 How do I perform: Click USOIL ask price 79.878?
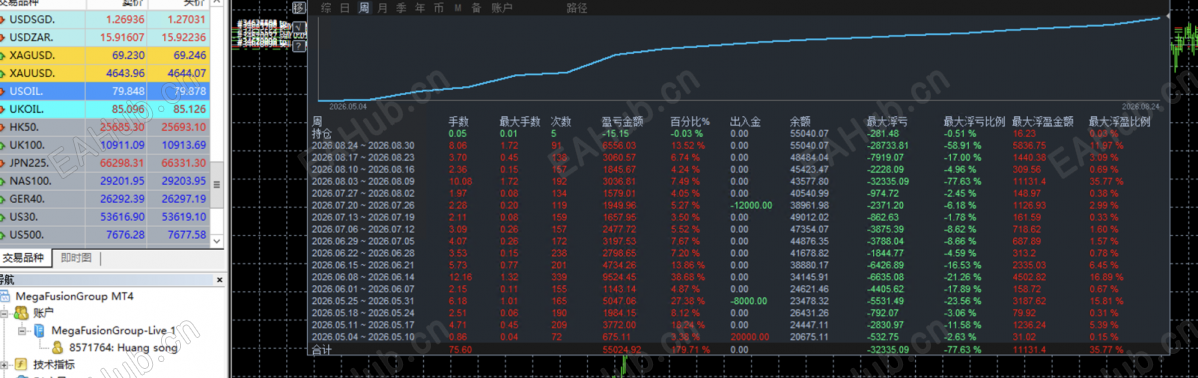189,91
